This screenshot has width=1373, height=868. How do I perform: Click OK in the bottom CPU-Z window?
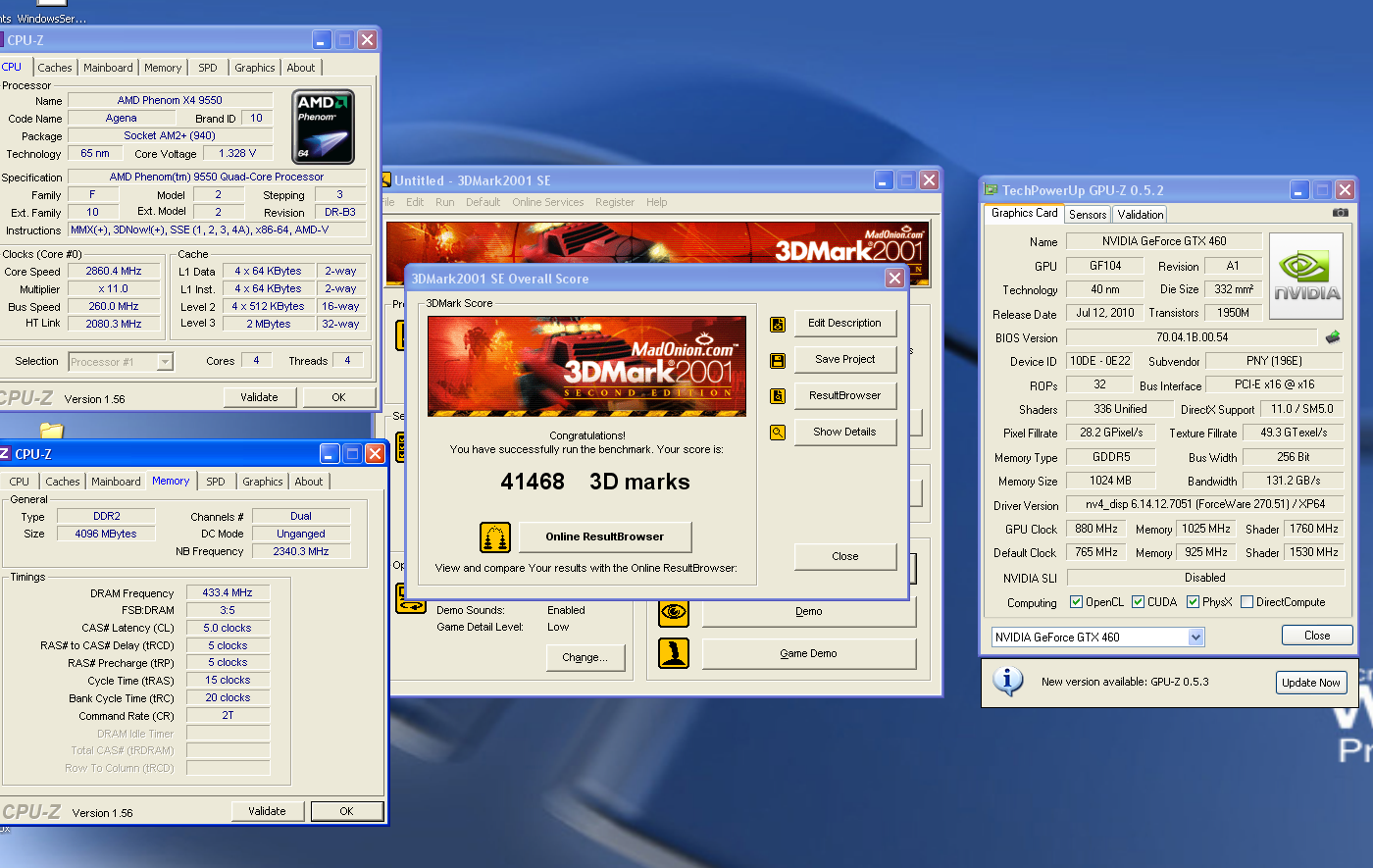click(346, 812)
